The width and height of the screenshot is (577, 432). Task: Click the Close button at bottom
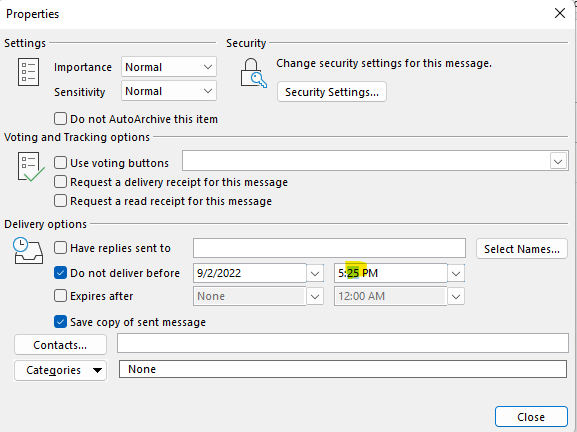coord(531,417)
